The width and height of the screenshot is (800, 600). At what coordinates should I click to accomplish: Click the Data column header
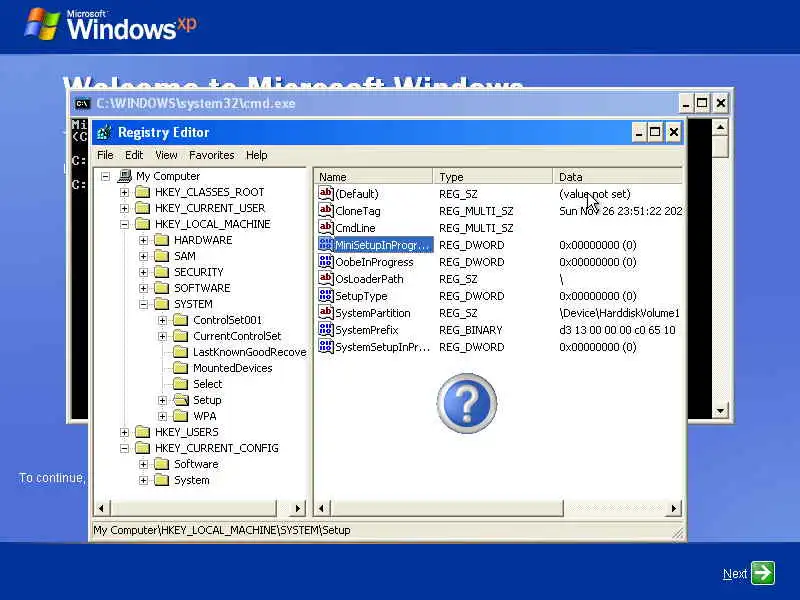point(617,177)
